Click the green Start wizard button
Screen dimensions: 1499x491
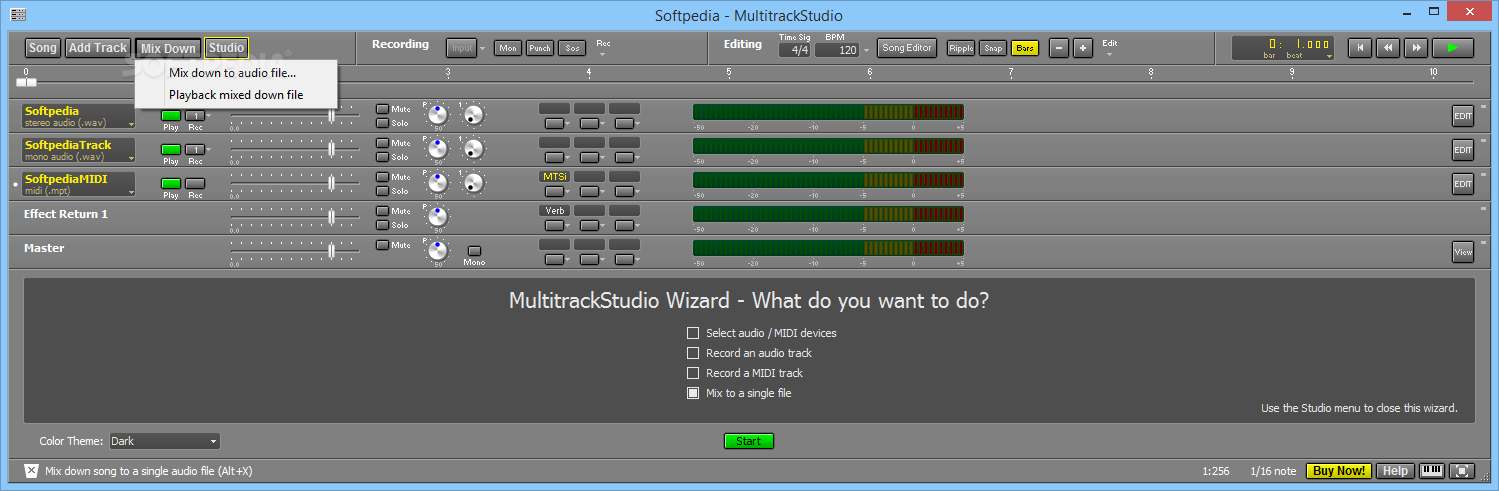[749, 441]
